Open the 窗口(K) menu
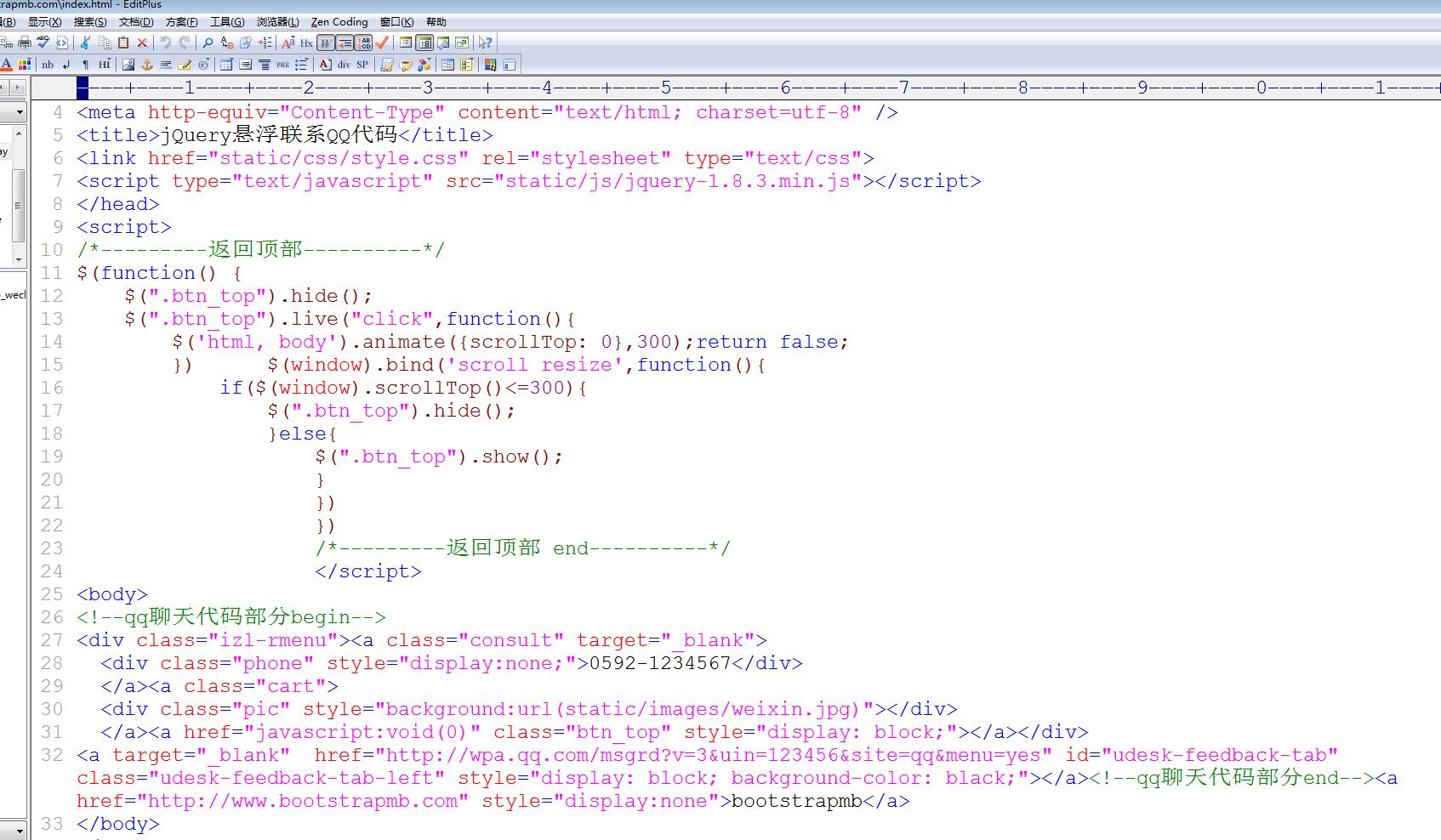 (x=397, y=21)
